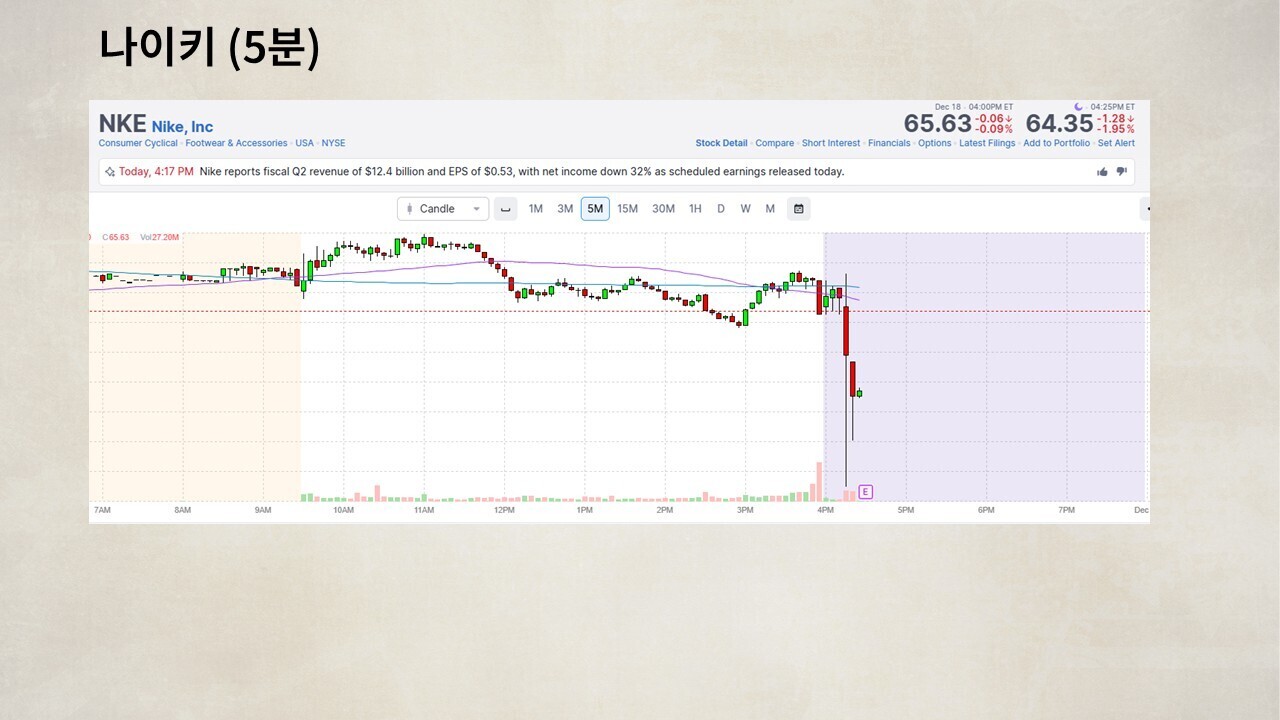Switch to the 1H timeframe
The width and height of the screenshot is (1280, 720).
tap(695, 209)
